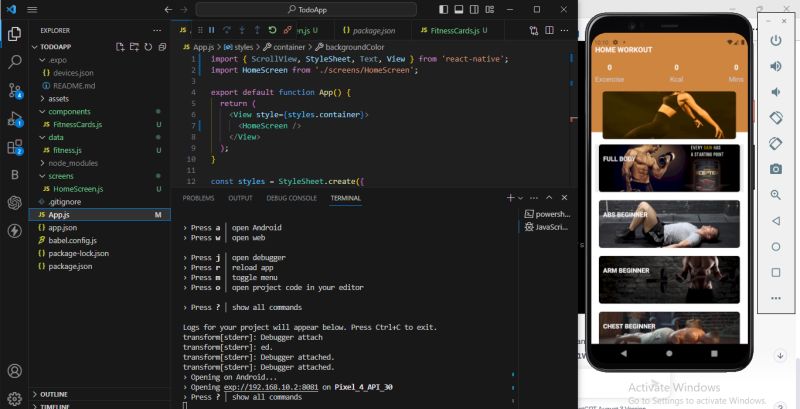
Task: Tap the FULL BODY workout card
Action: click(x=669, y=168)
